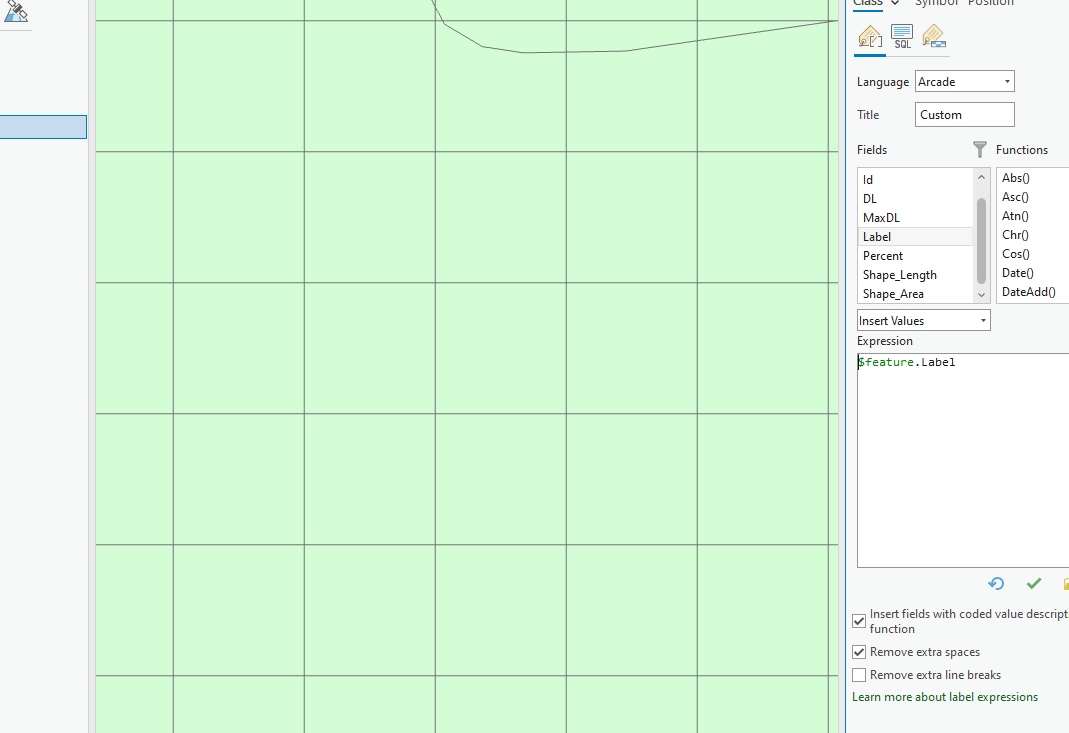Verify the expression with green checkmark icon
1069x733 pixels.
click(x=1034, y=583)
